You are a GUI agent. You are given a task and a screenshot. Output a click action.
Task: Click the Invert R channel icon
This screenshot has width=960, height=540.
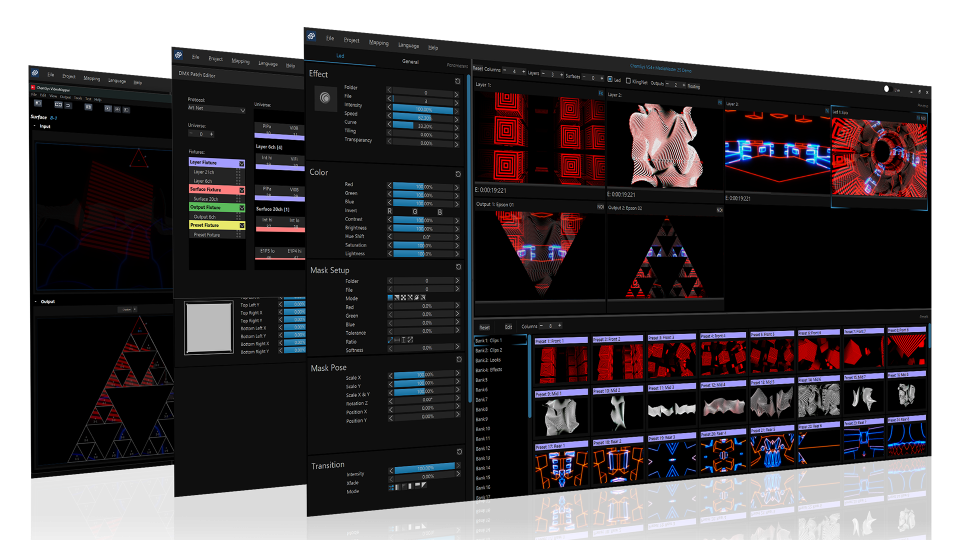point(392,211)
